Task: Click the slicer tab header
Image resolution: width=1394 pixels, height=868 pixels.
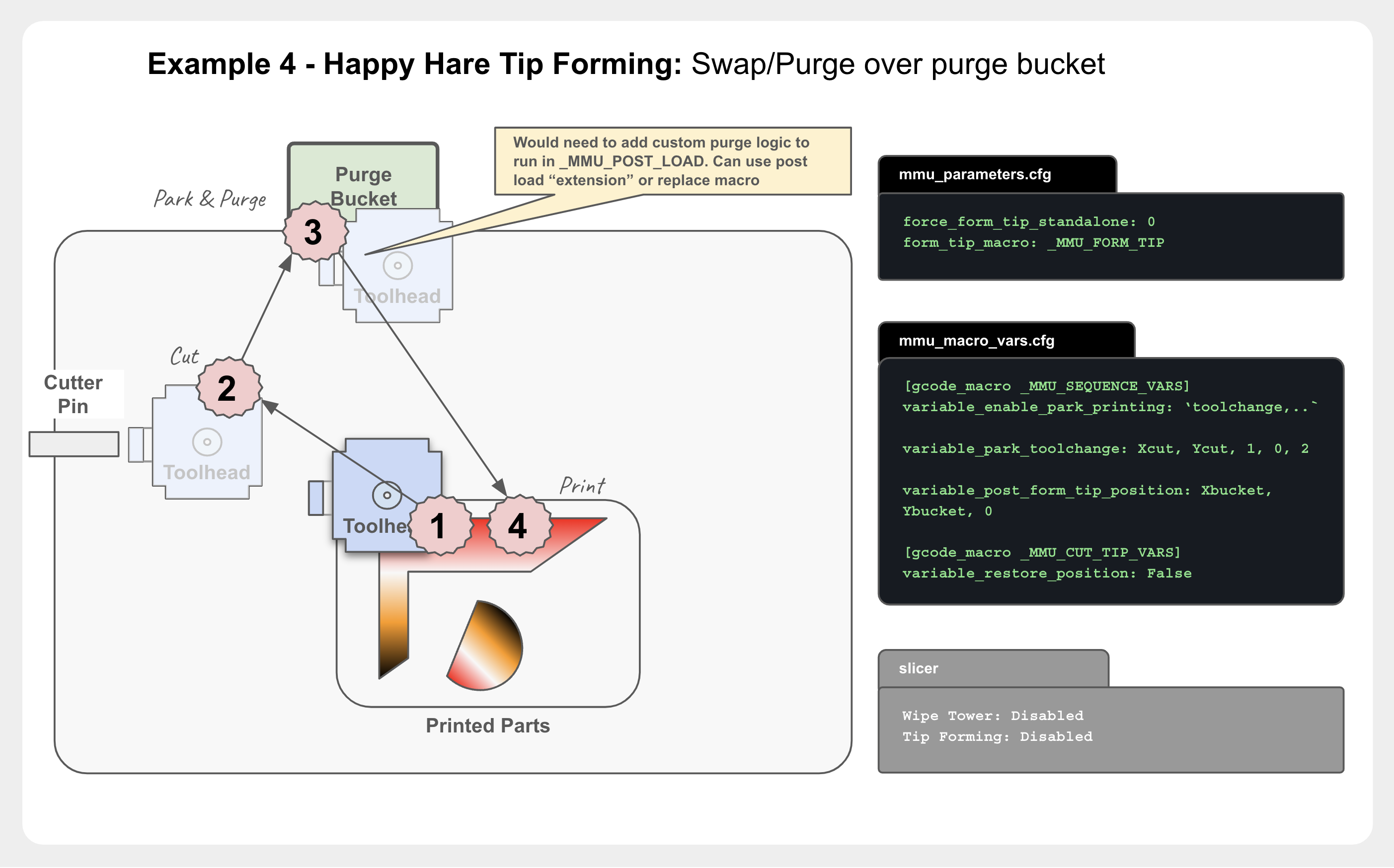Action: (x=993, y=668)
